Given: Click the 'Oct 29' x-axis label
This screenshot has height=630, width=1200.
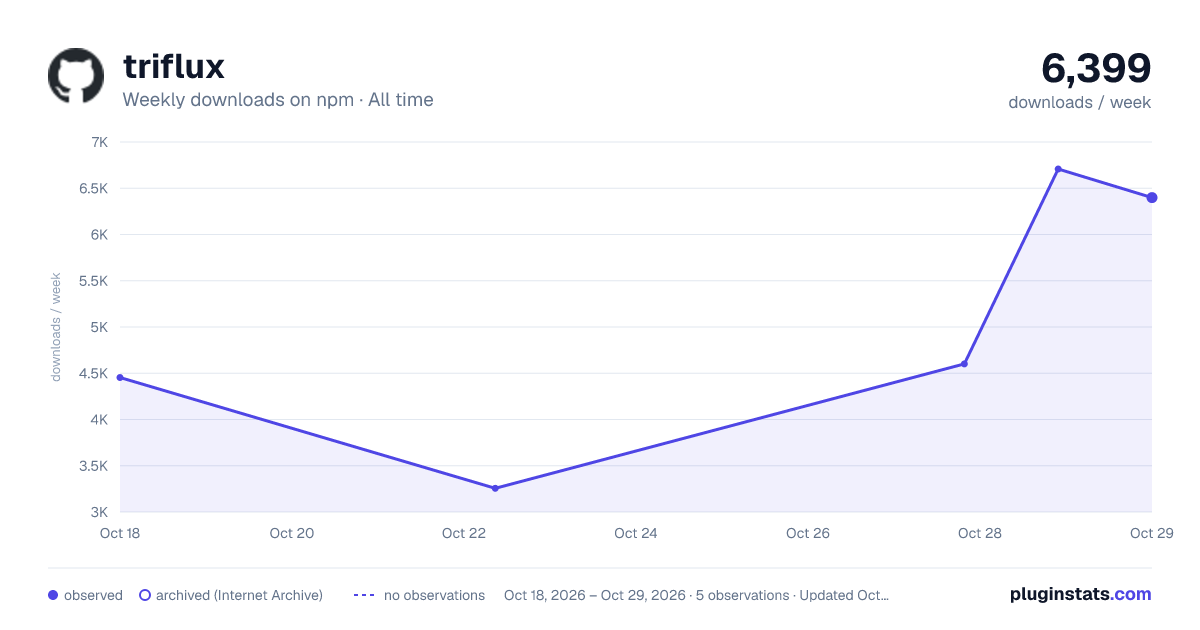Looking at the screenshot, I should (x=1152, y=533).
